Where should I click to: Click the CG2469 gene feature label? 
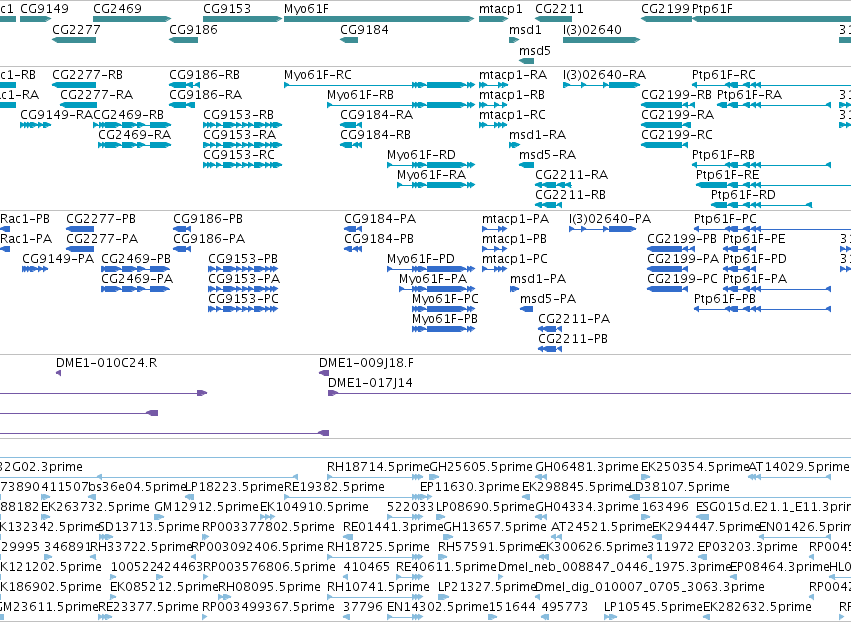click(117, 9)
